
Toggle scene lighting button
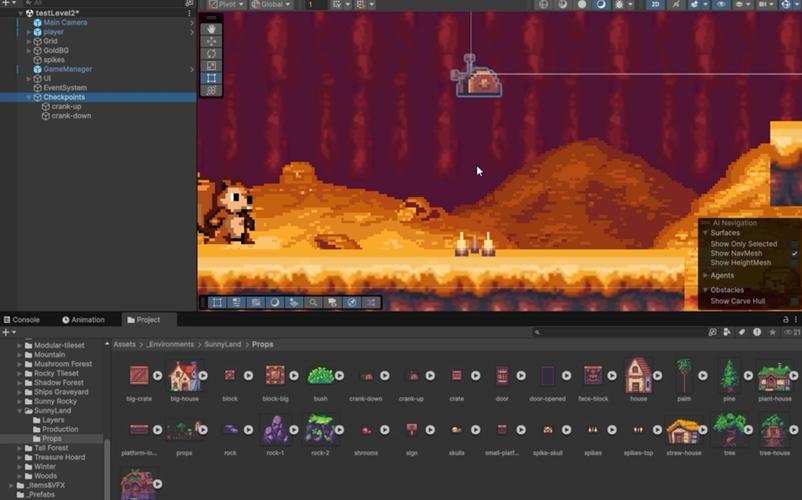(x=676, y=5)
